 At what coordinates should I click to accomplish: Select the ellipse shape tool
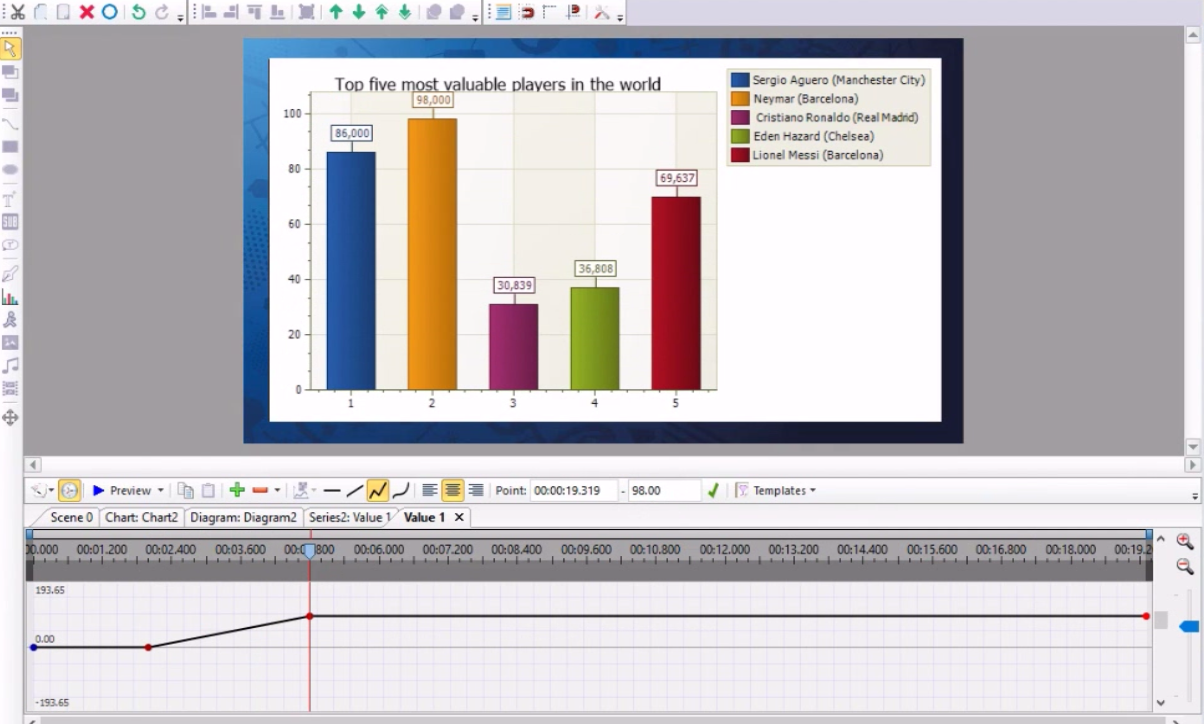10,170
